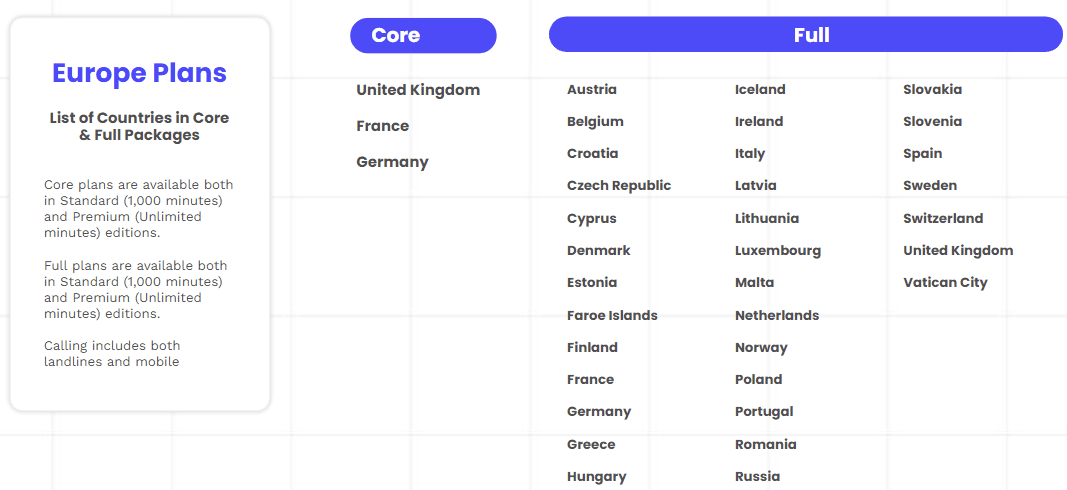
Task: Click France in the Core list
Action: pos(382,126)
